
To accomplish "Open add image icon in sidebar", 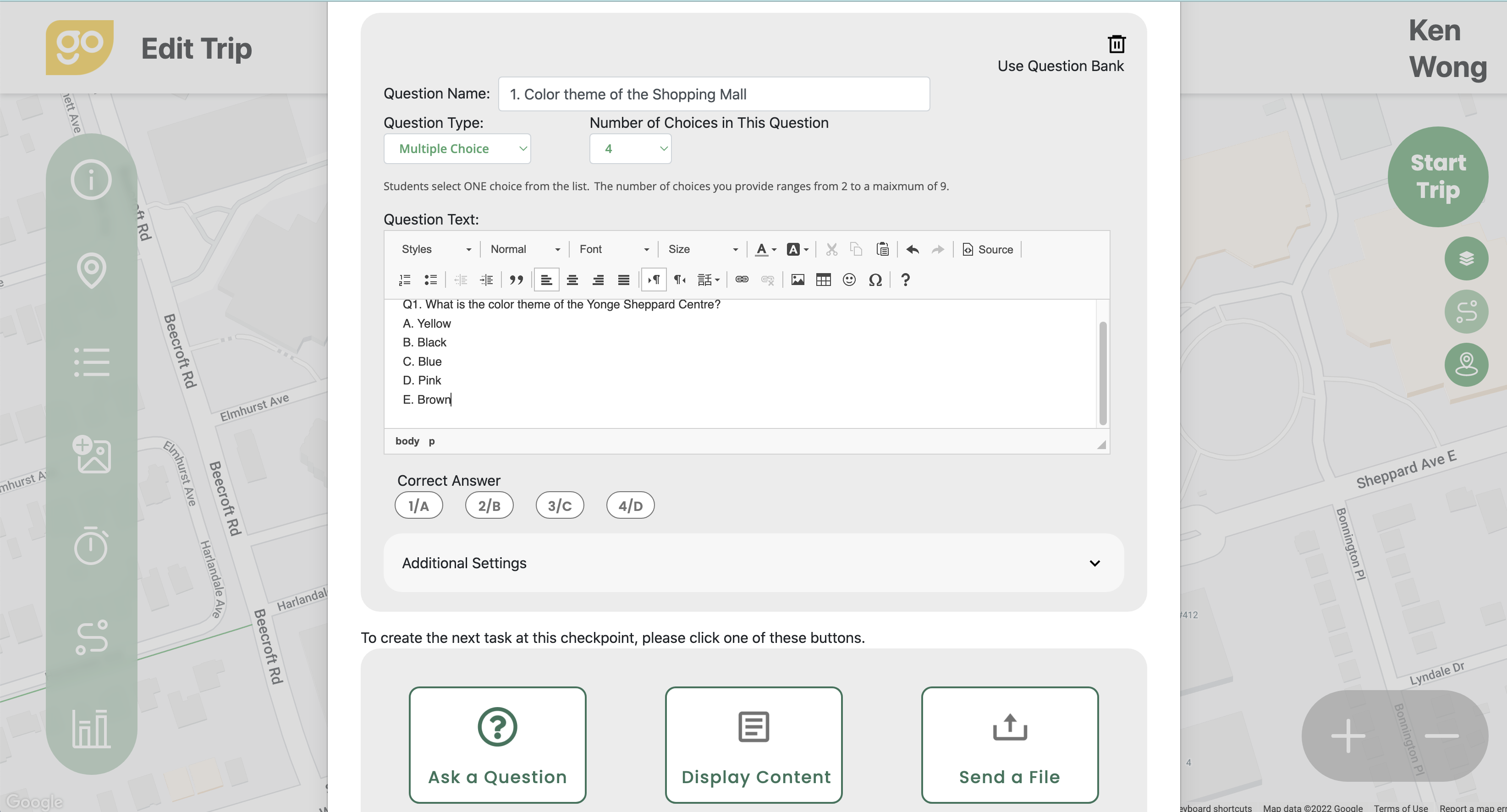I will coord(91,454).
